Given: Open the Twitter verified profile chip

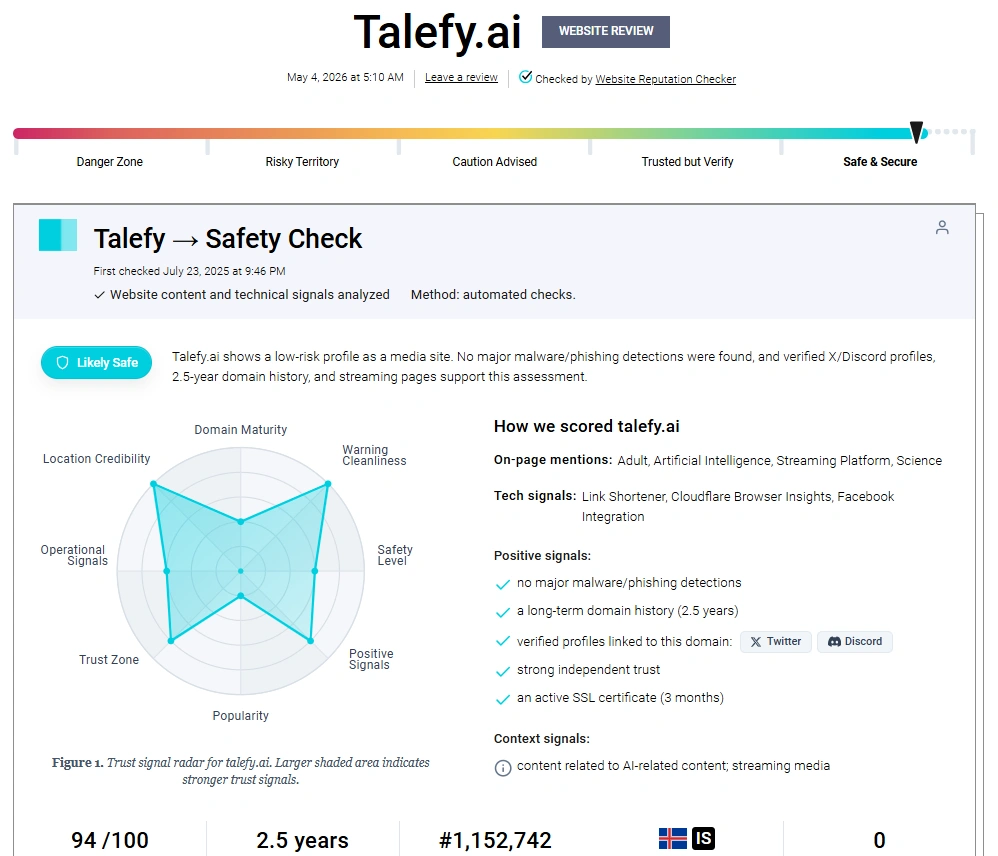Looking at the screenshot, I should (776, 642).
